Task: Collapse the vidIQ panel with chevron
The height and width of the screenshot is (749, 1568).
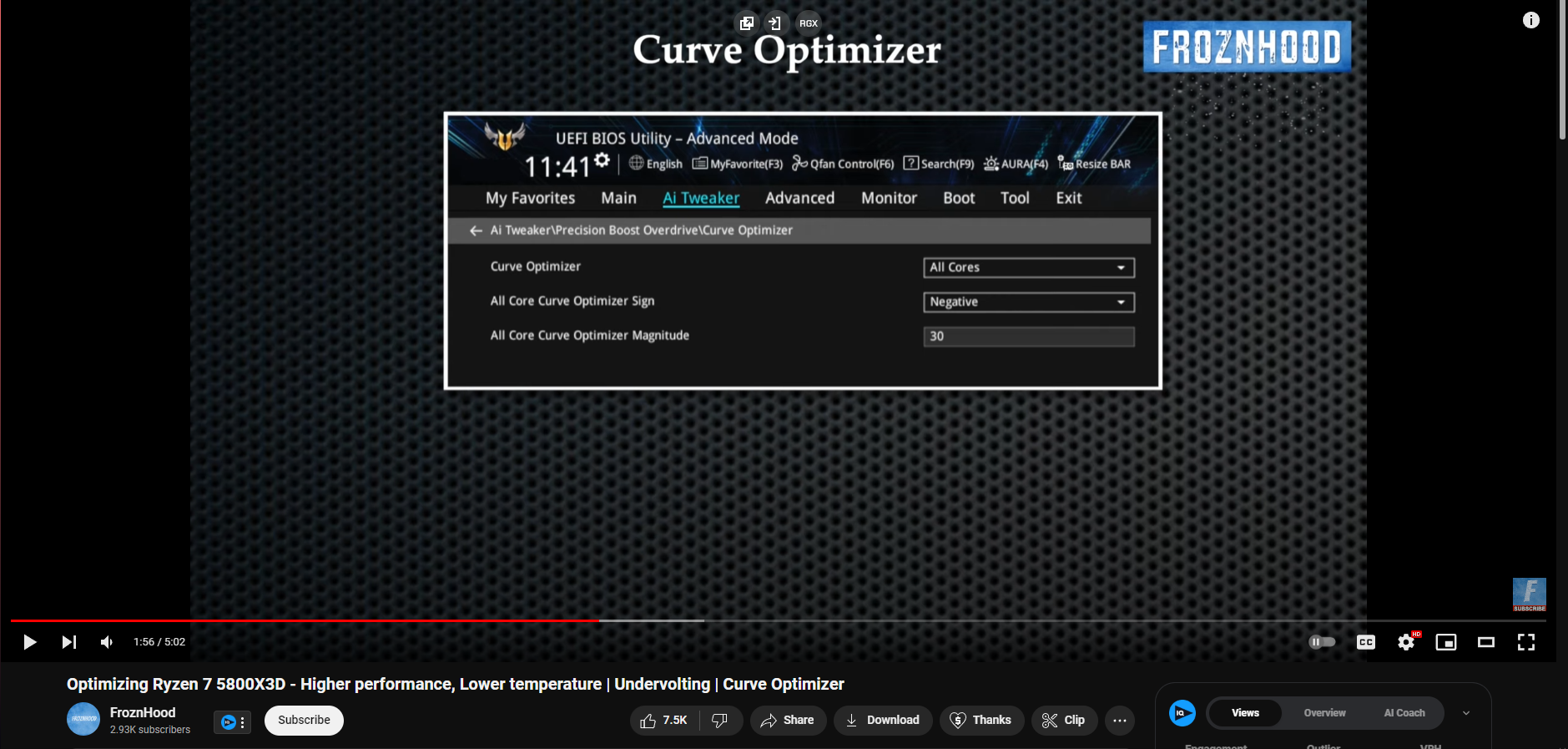Action: pos(1466,713)
